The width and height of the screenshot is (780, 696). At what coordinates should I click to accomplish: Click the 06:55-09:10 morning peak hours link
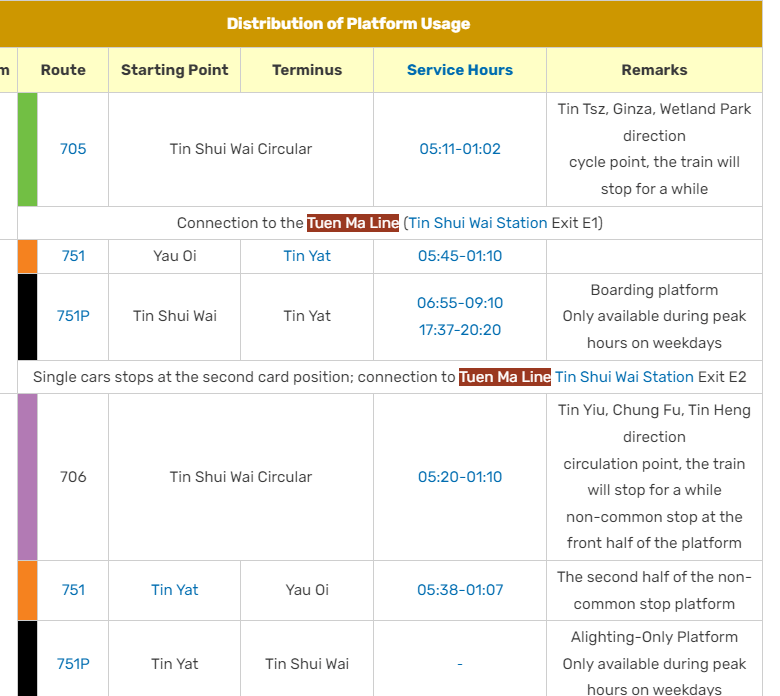click(x=459, y=303)
